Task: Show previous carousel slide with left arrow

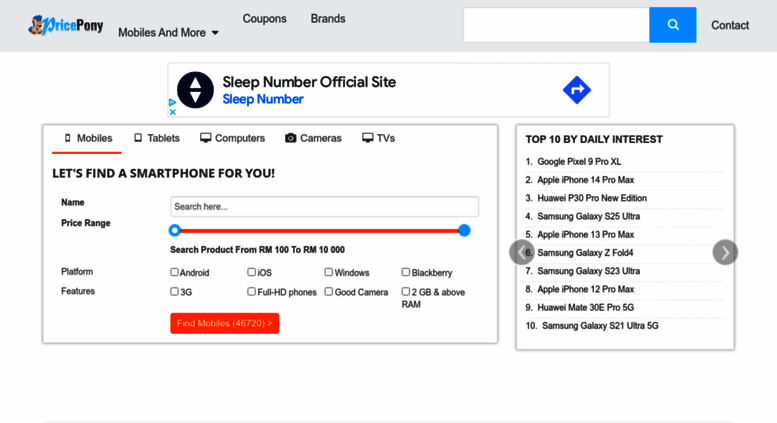Action: (x=522, y=253)
